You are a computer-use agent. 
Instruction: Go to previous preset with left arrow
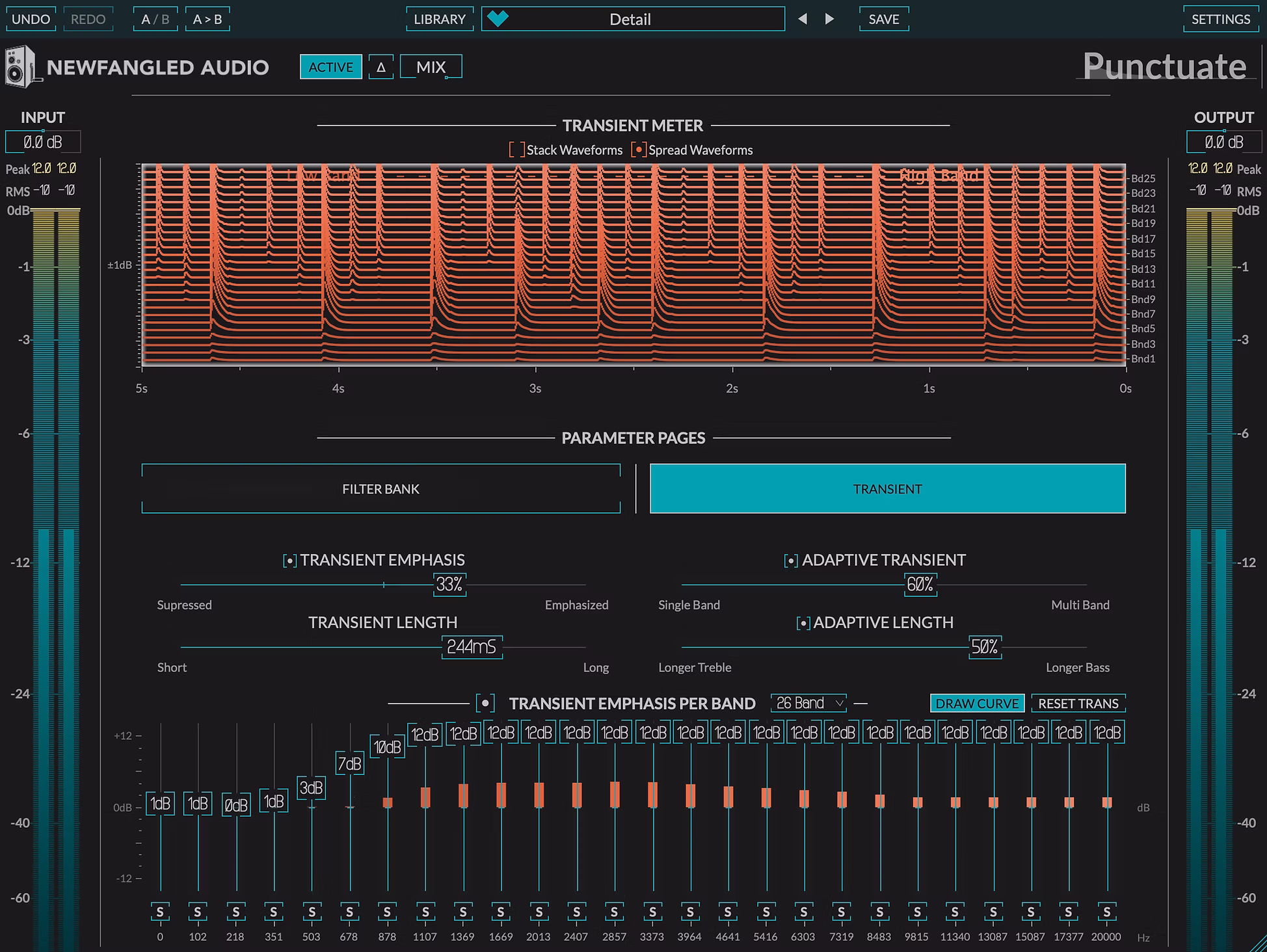coord(803,19)
